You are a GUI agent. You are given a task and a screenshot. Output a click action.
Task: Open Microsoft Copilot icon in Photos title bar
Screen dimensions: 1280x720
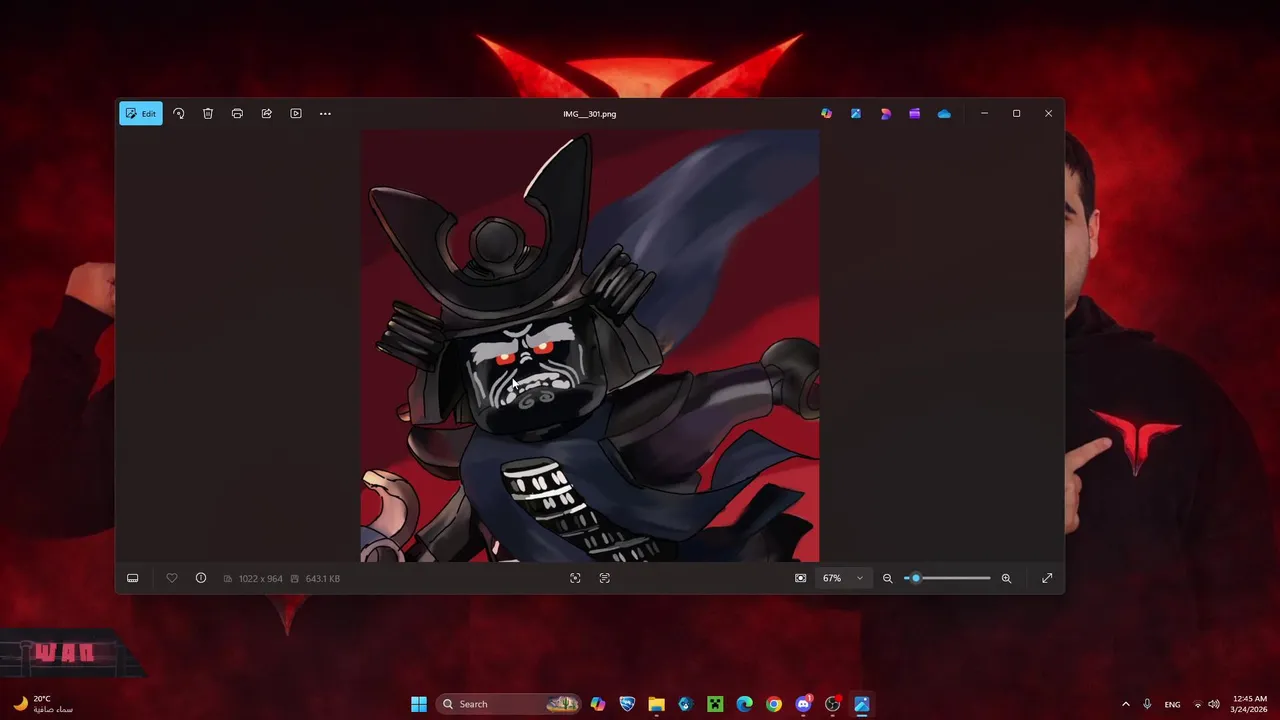pyautogui.click(x=826, y=114)
